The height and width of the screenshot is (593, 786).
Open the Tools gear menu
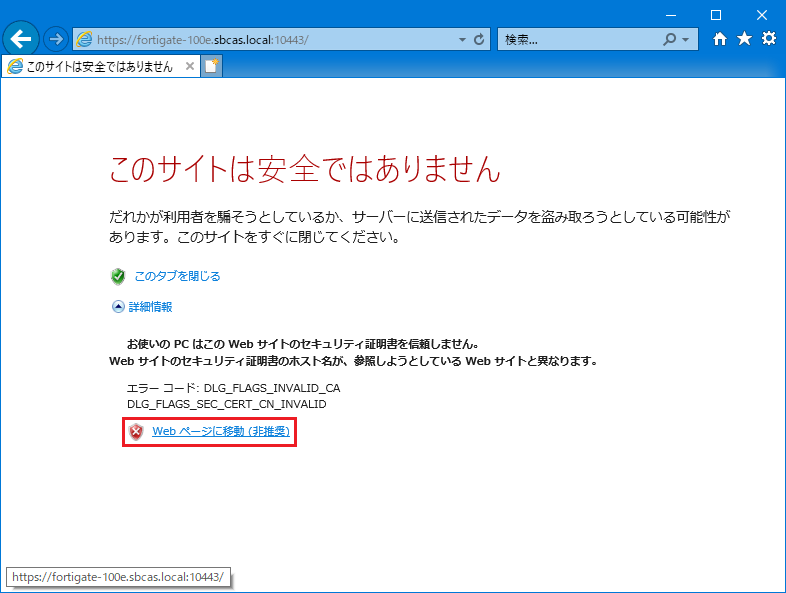click(x=768, y=39)
